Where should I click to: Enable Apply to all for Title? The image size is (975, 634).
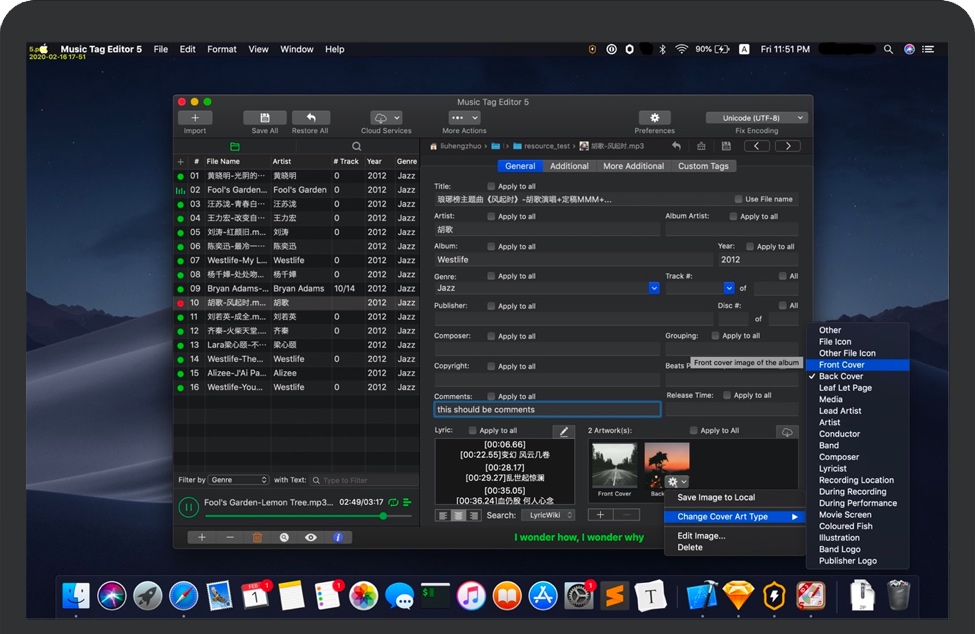pos(491,186)
